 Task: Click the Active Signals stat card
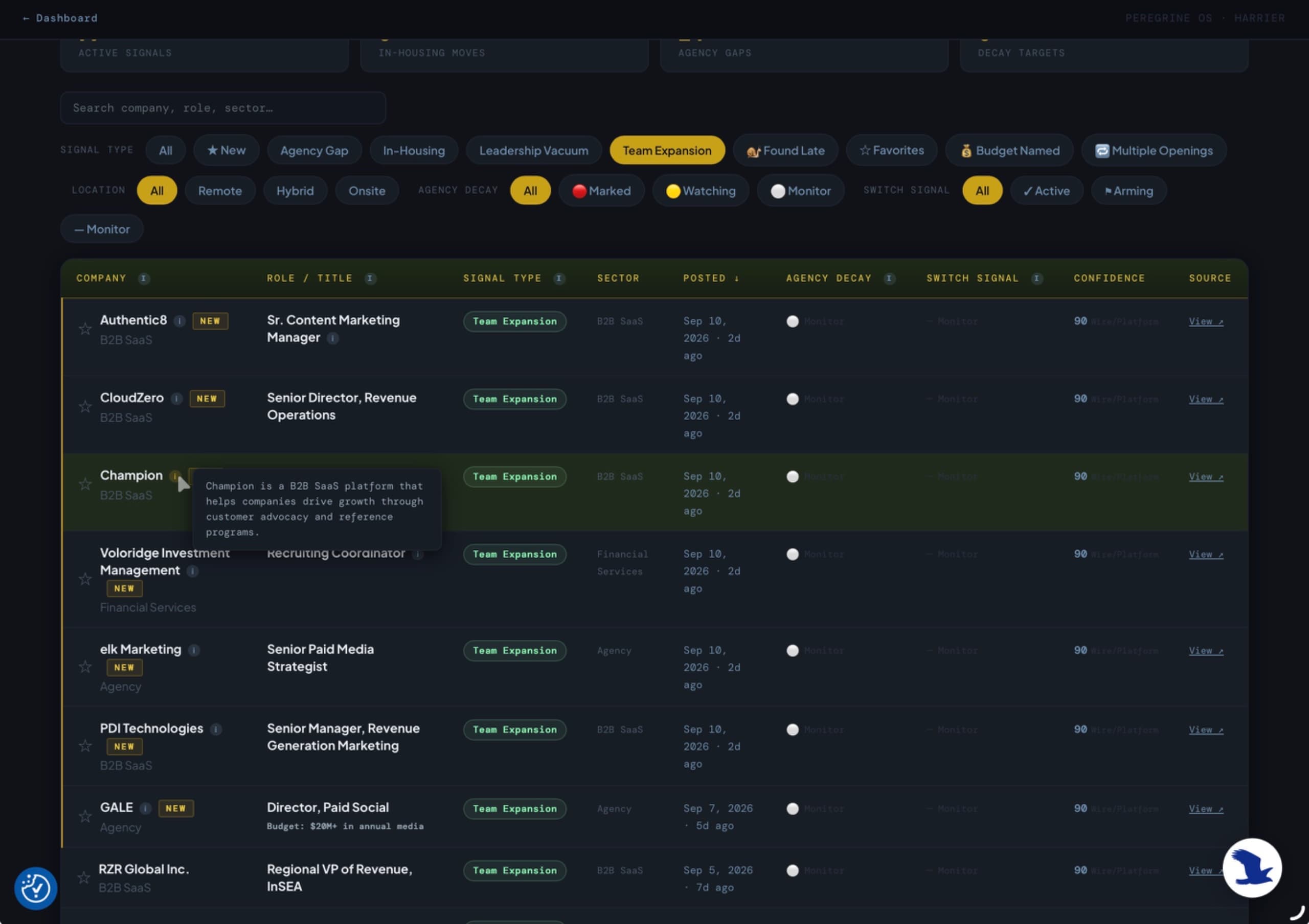[x=204, y=55]
